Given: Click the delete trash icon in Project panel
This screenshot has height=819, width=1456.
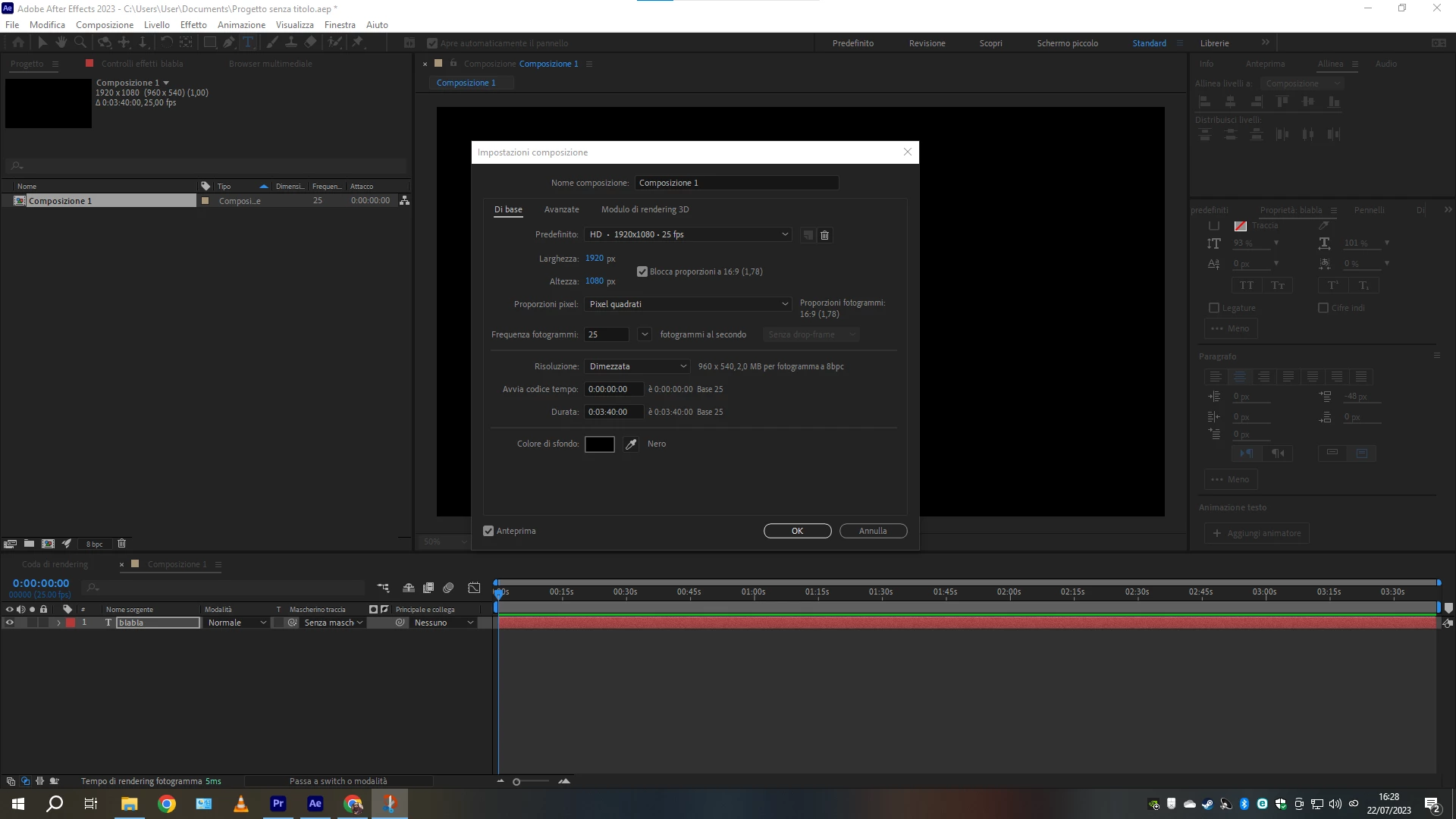Looking at the screenshot, I should [x=121, y=544].
